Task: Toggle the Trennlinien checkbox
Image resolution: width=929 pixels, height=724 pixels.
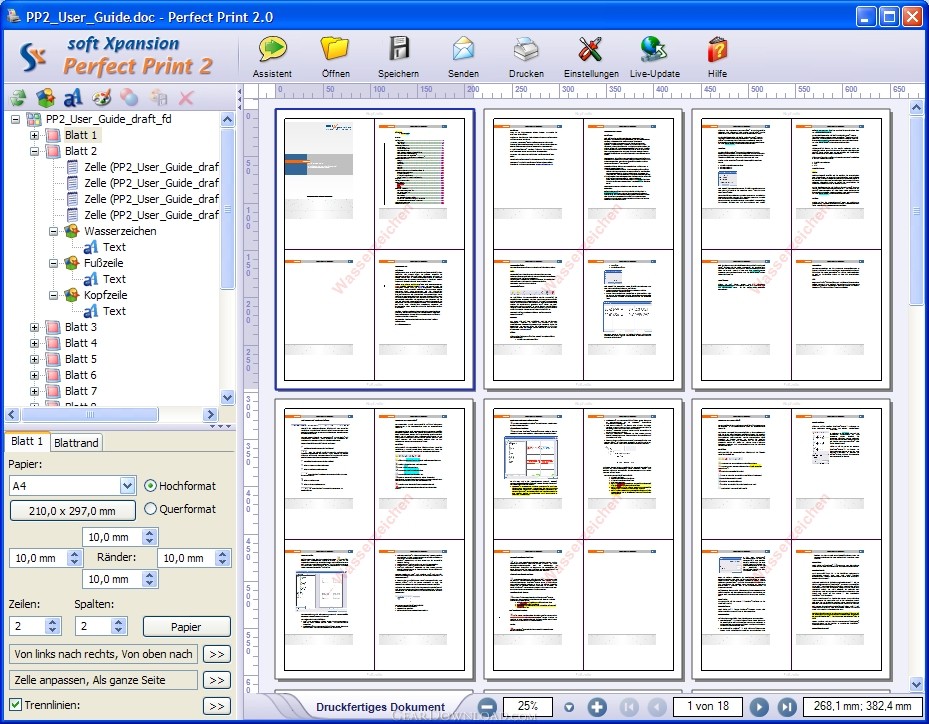Action: [x=16, y=705]
